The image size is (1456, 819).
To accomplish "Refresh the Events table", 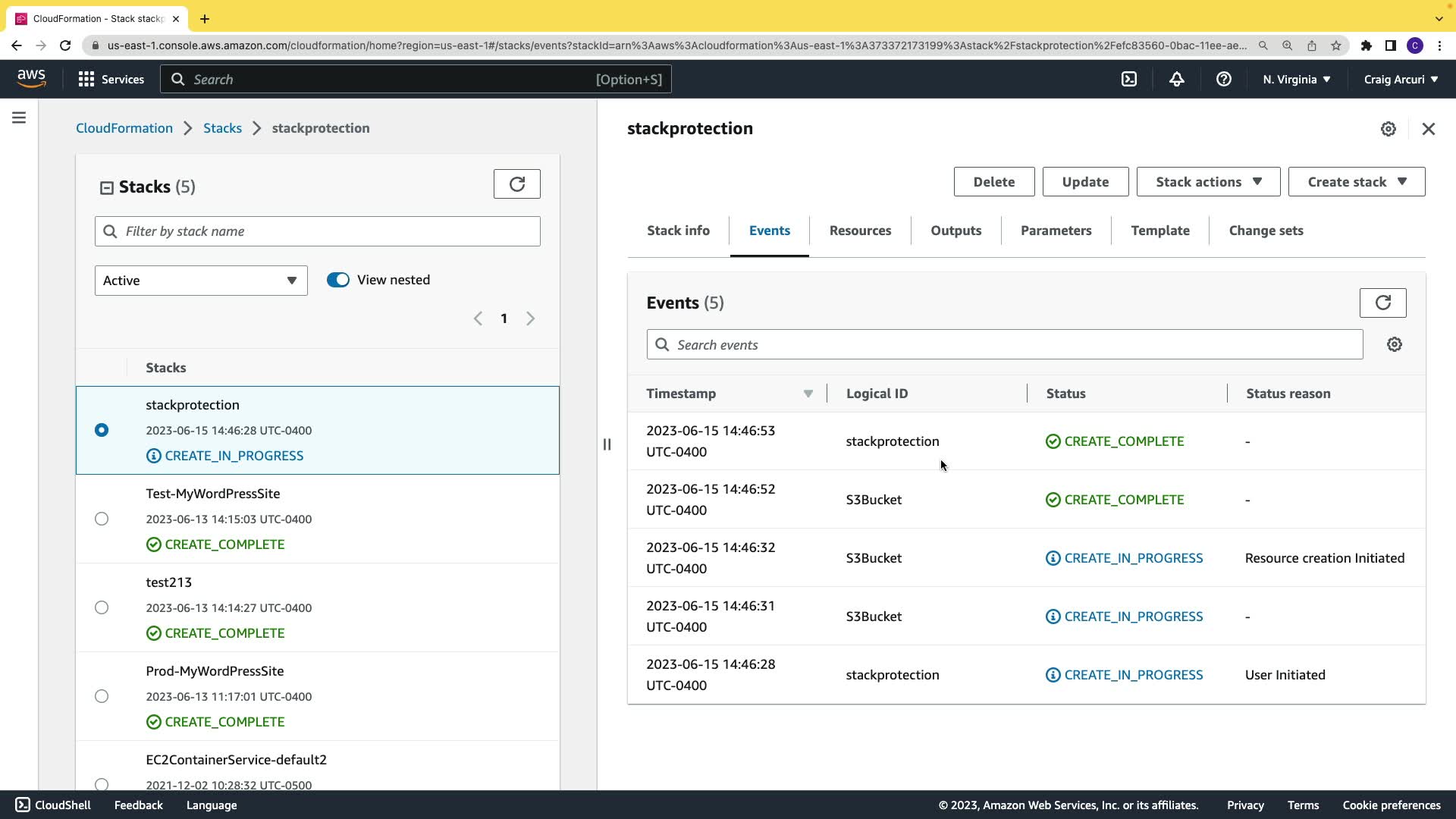I will click(x=1382, y=303).
